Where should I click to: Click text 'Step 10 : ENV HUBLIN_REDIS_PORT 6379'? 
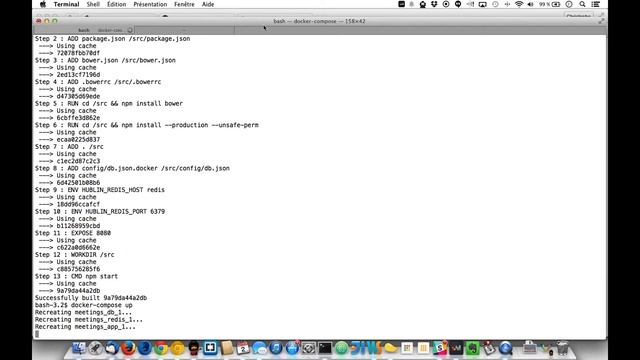[100, 211]
